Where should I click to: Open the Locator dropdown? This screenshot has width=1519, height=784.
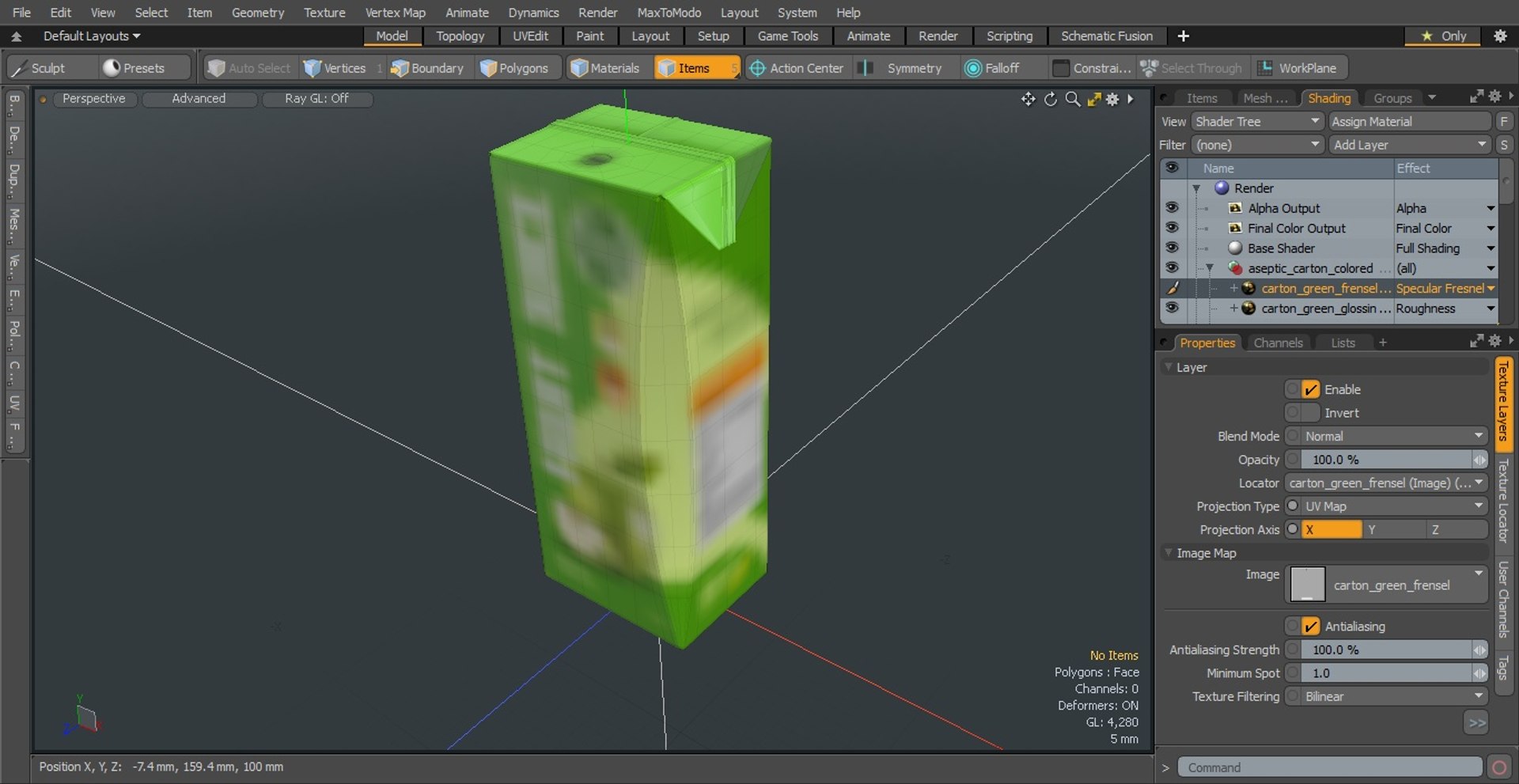click(x=1386, y=483)
